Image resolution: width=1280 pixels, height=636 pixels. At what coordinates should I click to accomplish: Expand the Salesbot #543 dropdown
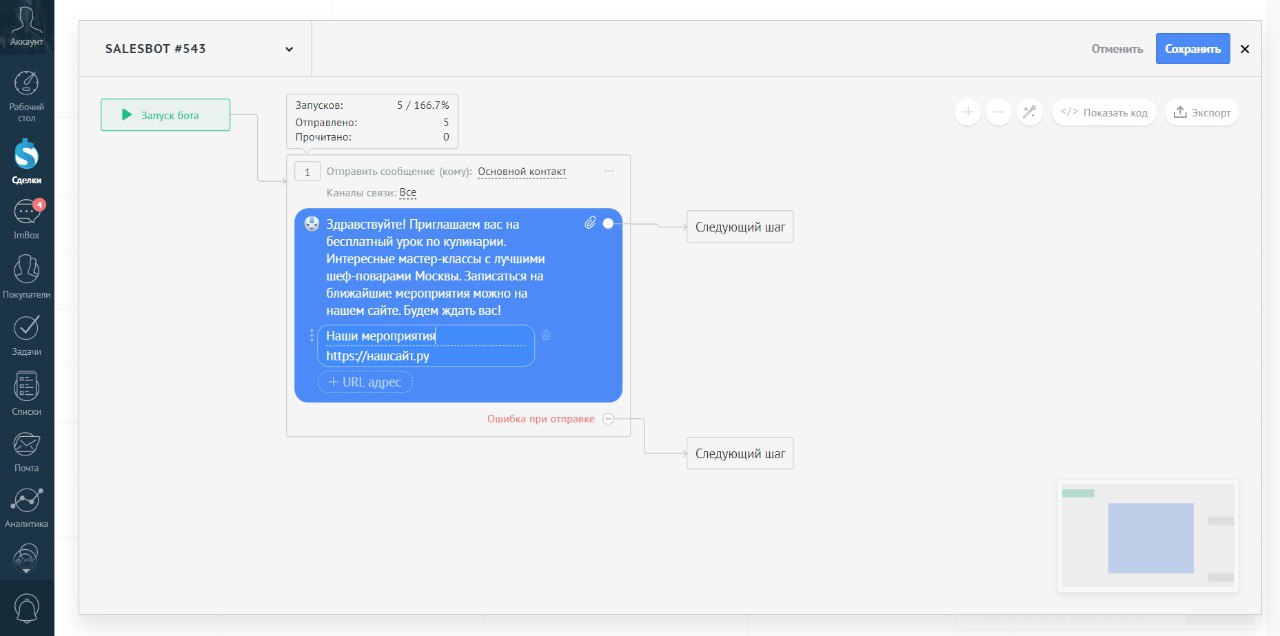[x=289, y=49]
